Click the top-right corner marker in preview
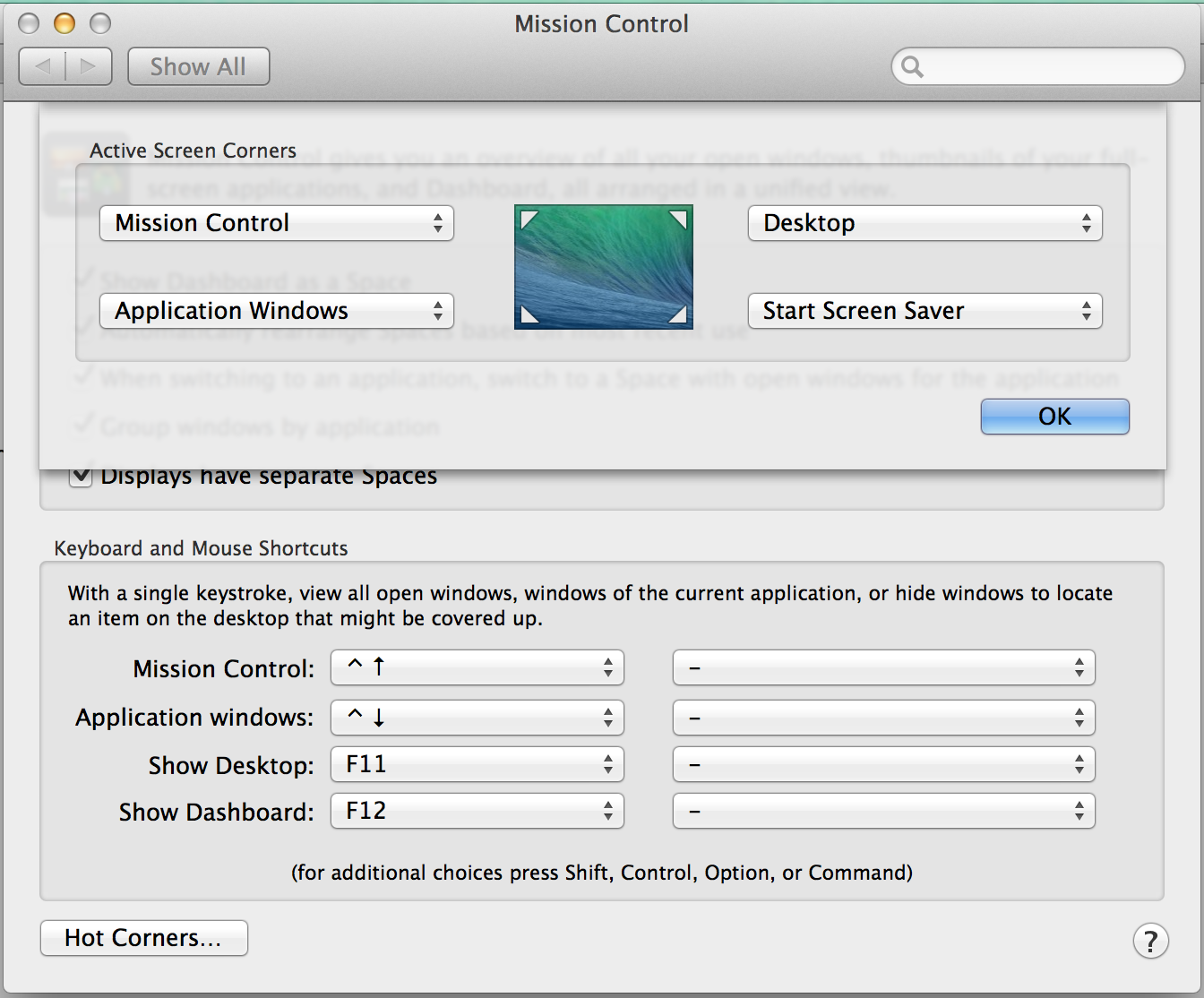 (x=678, y=219)
